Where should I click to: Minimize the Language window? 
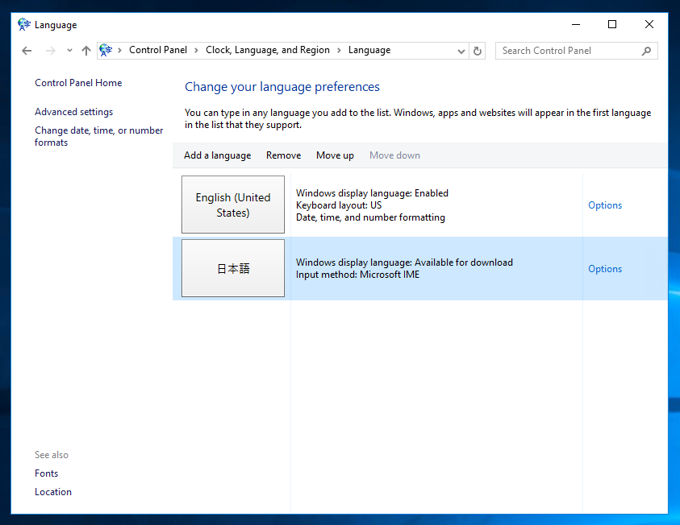[576, 25]
